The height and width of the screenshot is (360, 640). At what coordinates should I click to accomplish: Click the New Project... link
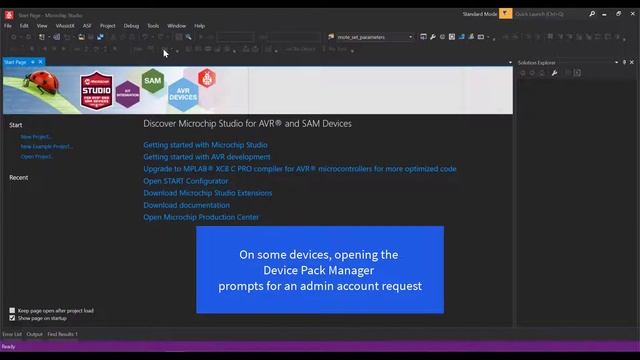[x=36, y=137]
